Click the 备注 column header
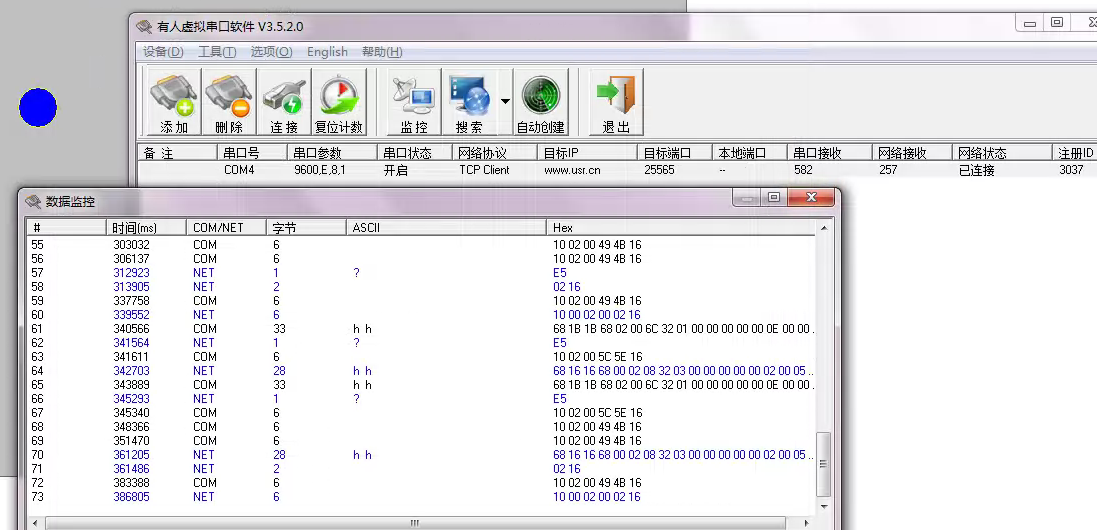1097x530 pixels. pos(178,153)
